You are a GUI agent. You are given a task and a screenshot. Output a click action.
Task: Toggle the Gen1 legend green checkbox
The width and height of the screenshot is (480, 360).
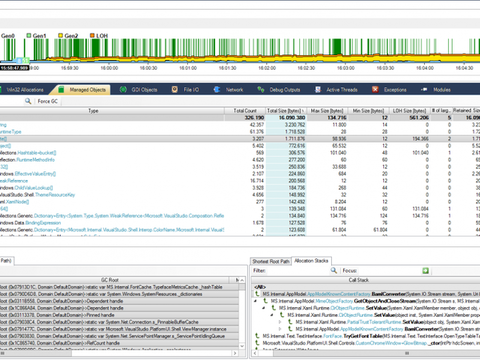(x=29, y=35)
